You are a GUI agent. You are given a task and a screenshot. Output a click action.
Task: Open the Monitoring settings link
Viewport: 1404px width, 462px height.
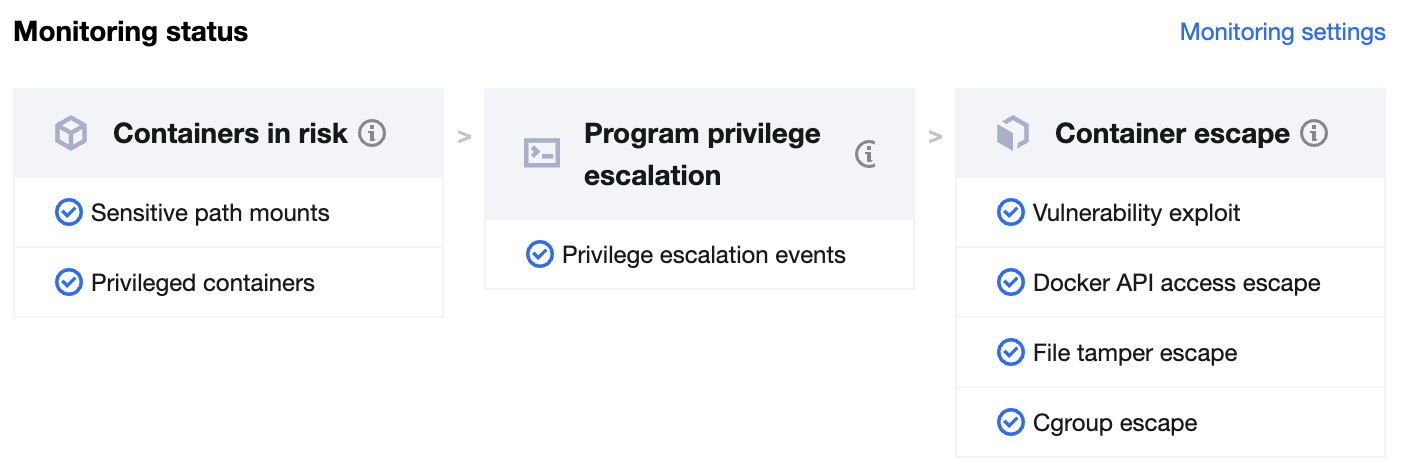point(1282,32)
